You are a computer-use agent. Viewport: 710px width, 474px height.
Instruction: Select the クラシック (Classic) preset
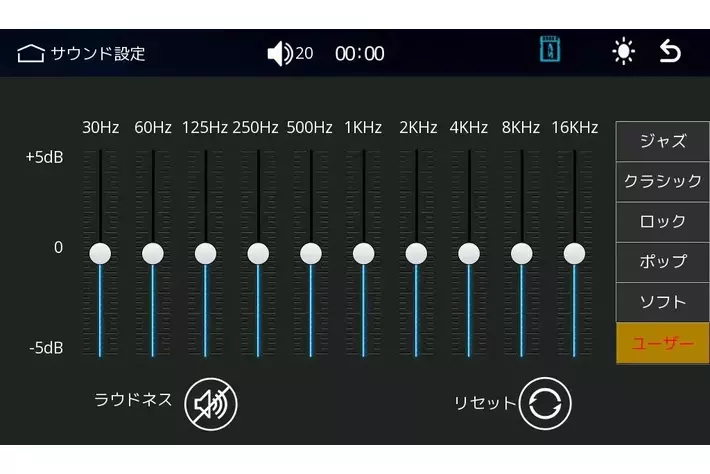[x=662, y=181]
